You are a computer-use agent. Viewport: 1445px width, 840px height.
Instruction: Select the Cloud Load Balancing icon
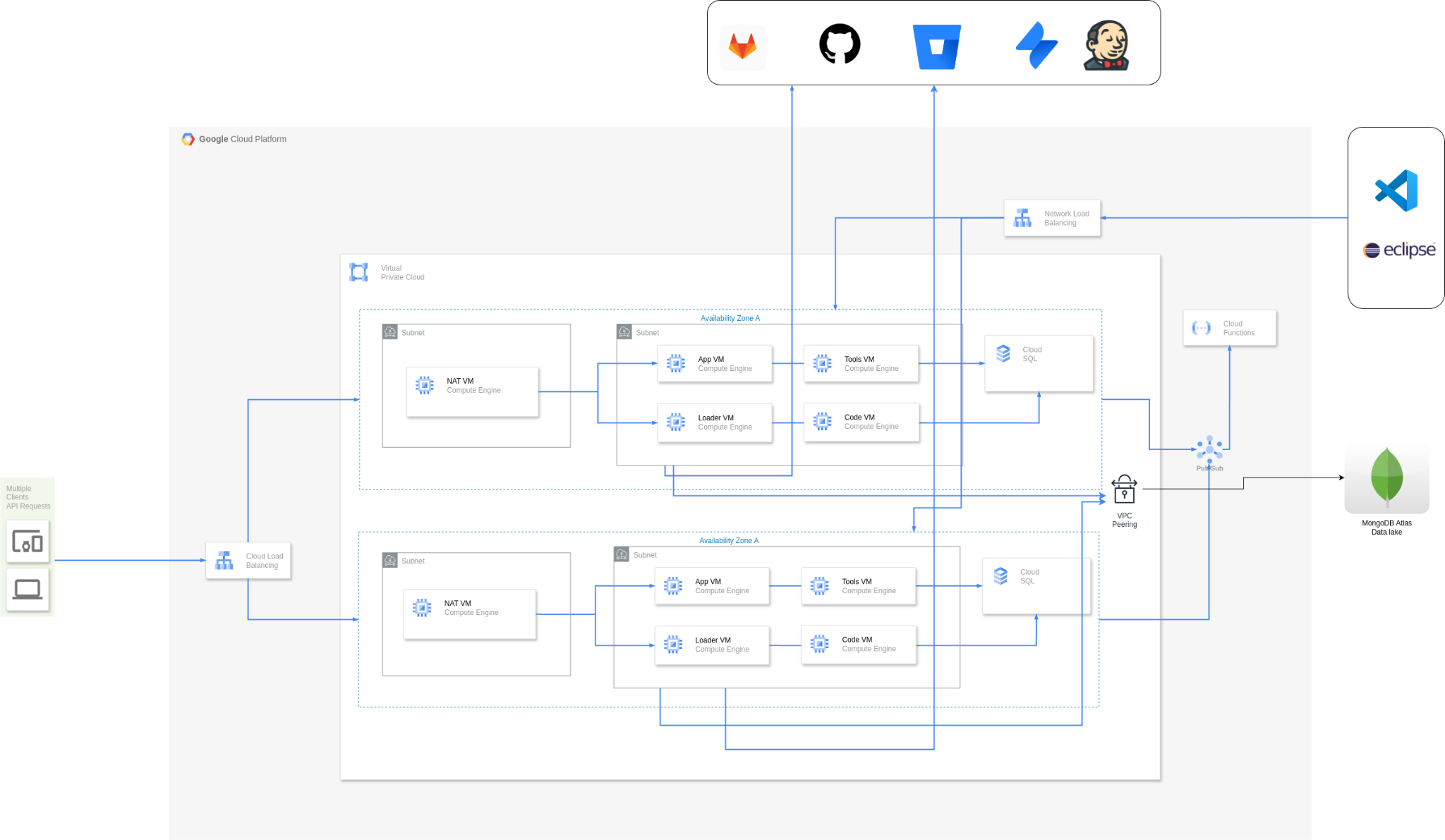point(224,561)
